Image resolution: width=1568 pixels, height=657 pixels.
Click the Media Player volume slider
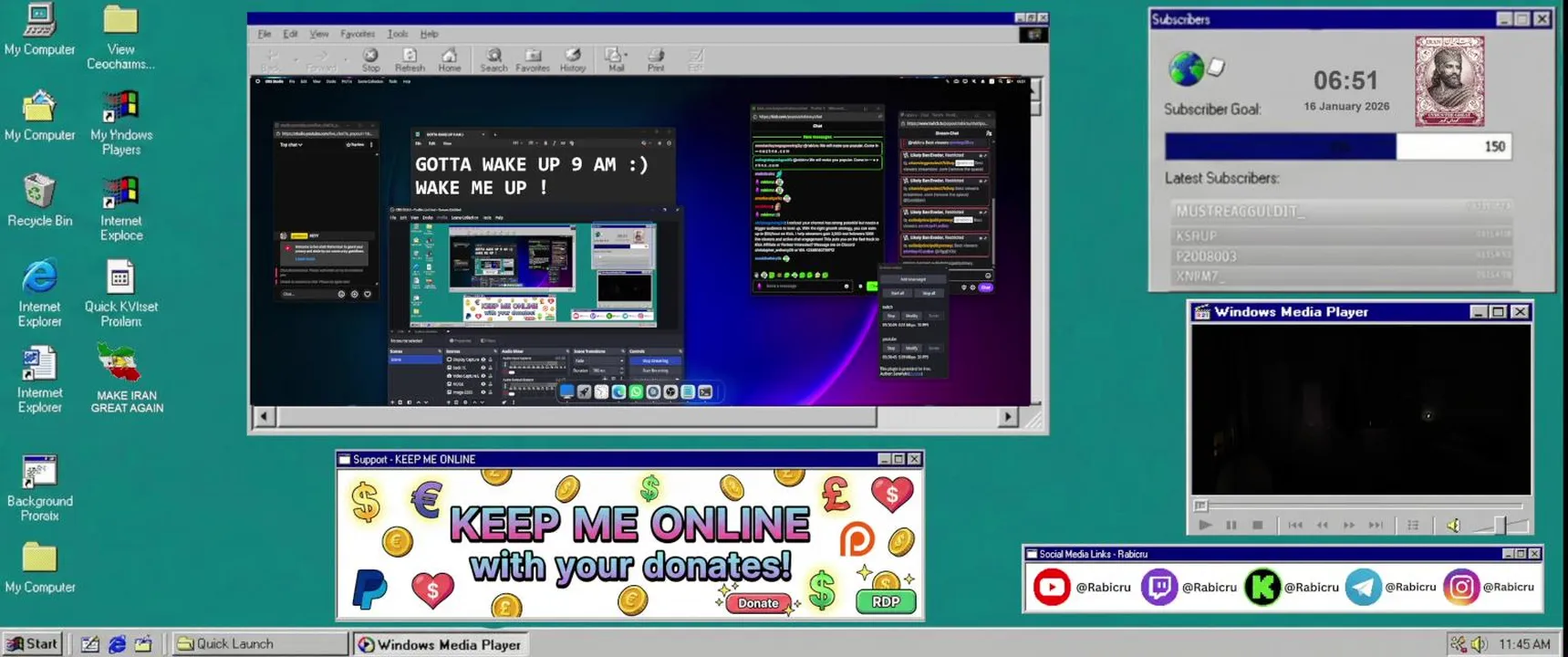point(1501,526)
